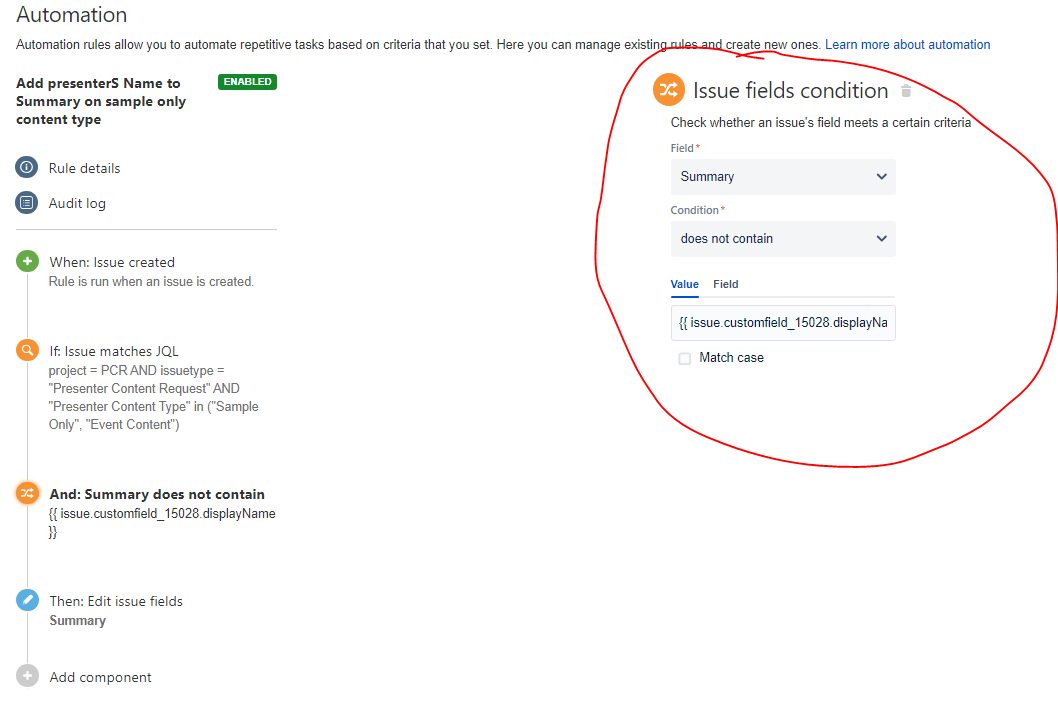View the Audit log using its list icon
Viewport: 1058px width, 722px height.
point(25,202)
